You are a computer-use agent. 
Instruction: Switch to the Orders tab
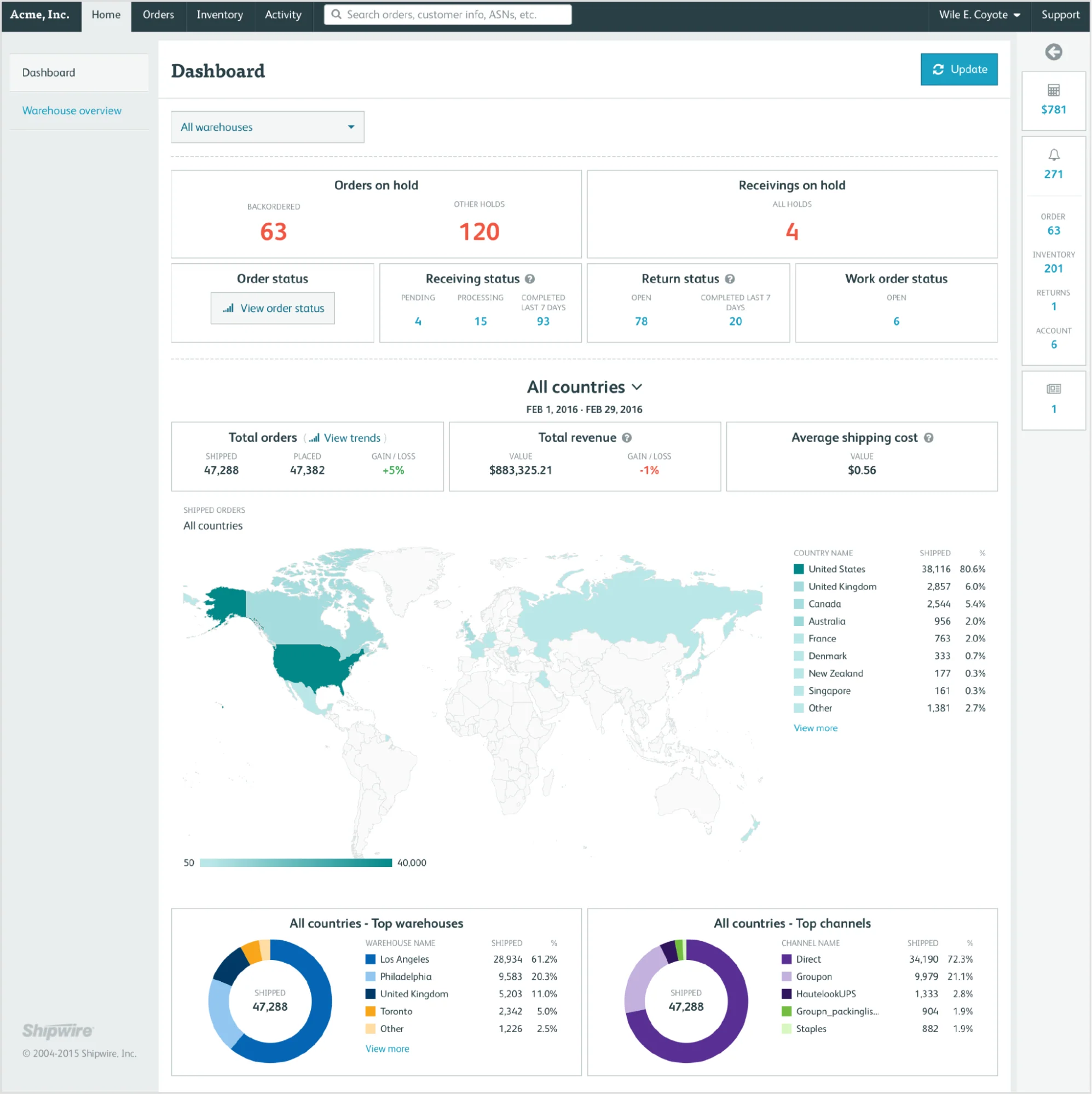coord(158,15)
